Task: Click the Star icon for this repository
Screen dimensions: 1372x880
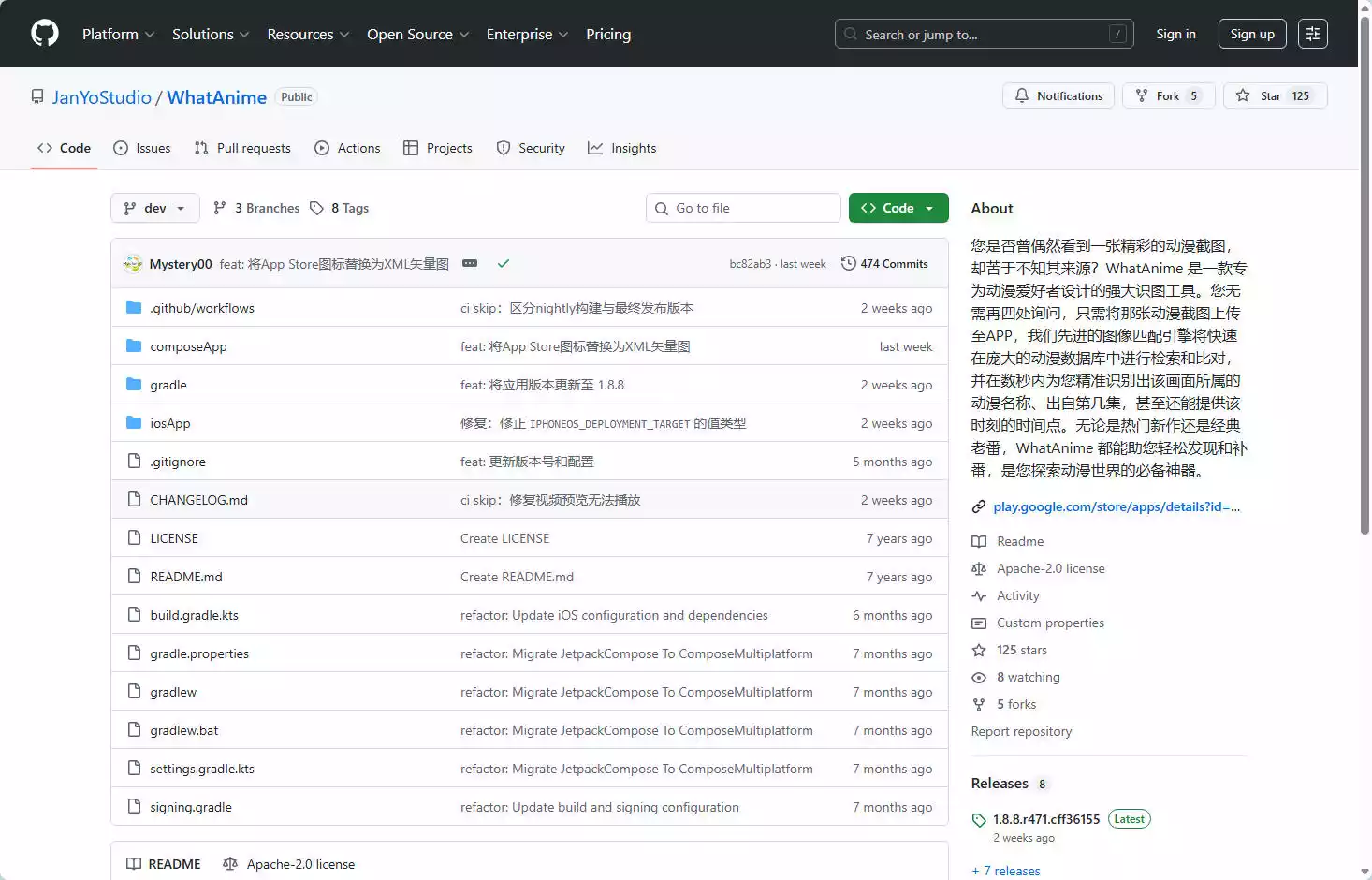Action: pos(1243,95)
